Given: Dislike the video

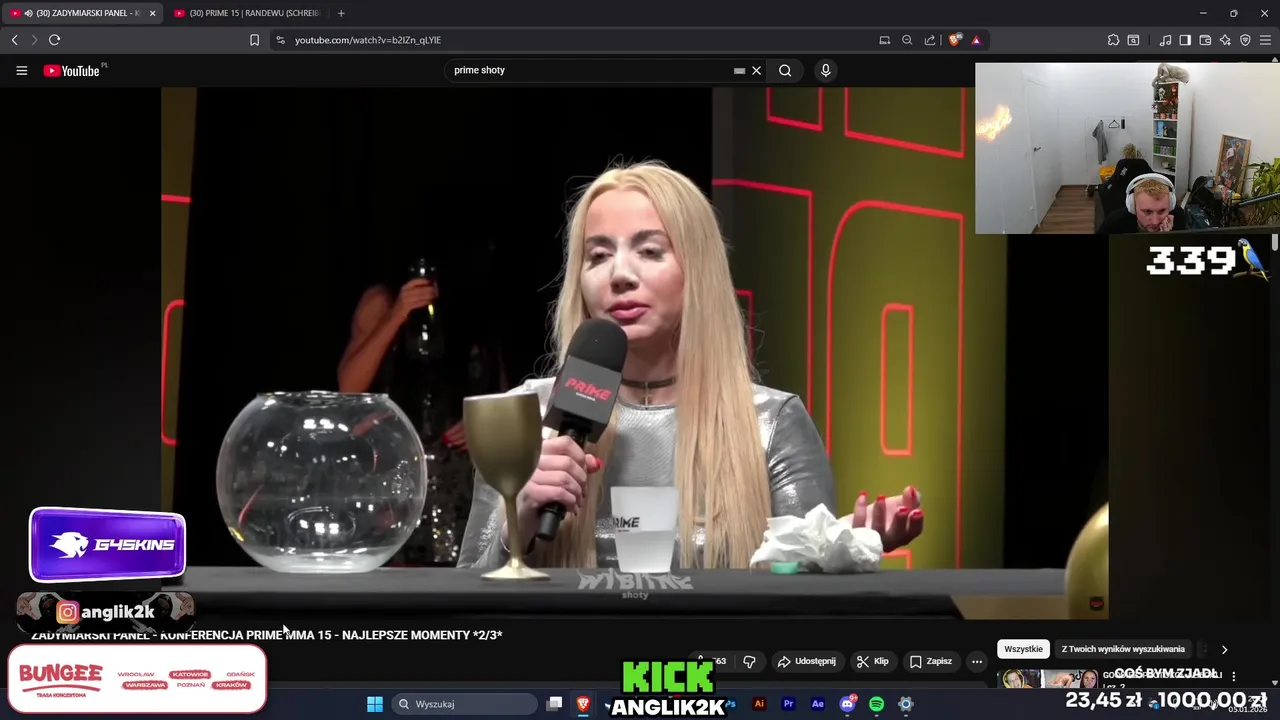Looking at the screenshot, I should [749, 661].
